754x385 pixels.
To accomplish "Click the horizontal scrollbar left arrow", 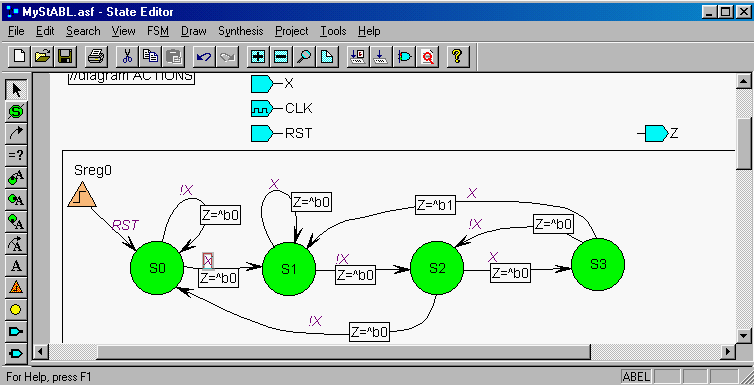I will (40, 352).
